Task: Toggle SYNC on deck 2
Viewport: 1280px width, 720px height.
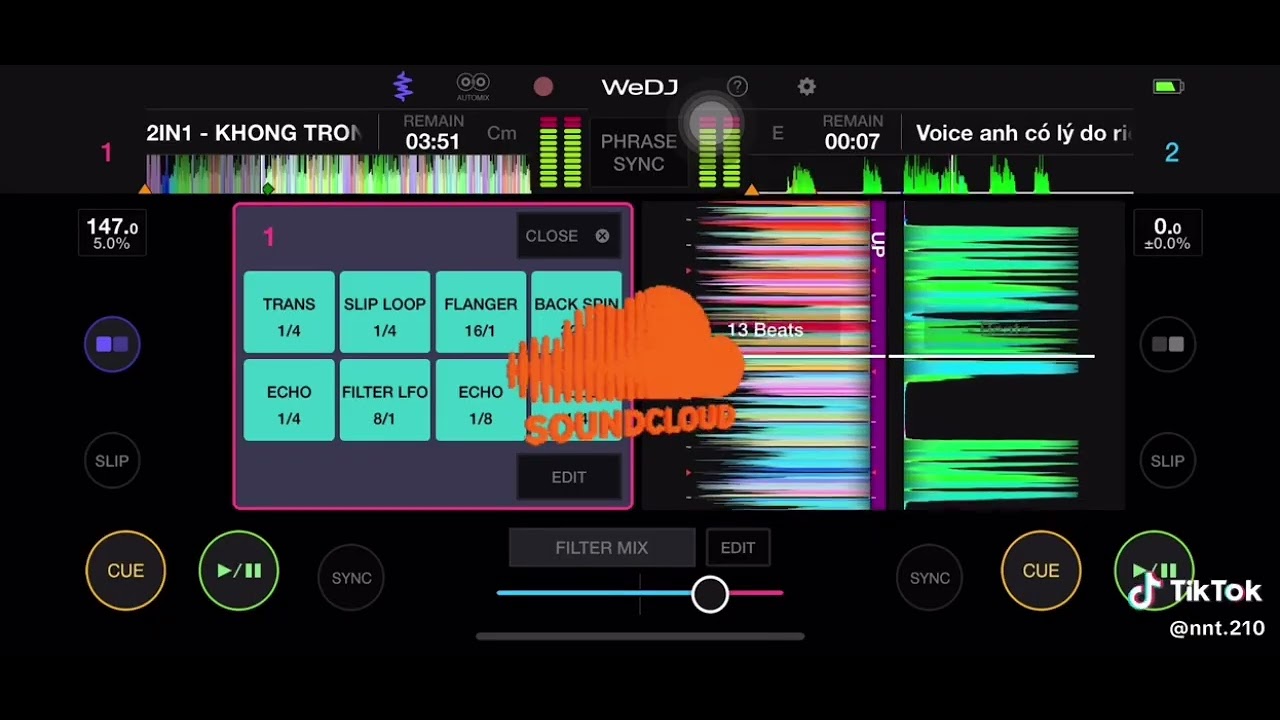Action: coord(929,578)
